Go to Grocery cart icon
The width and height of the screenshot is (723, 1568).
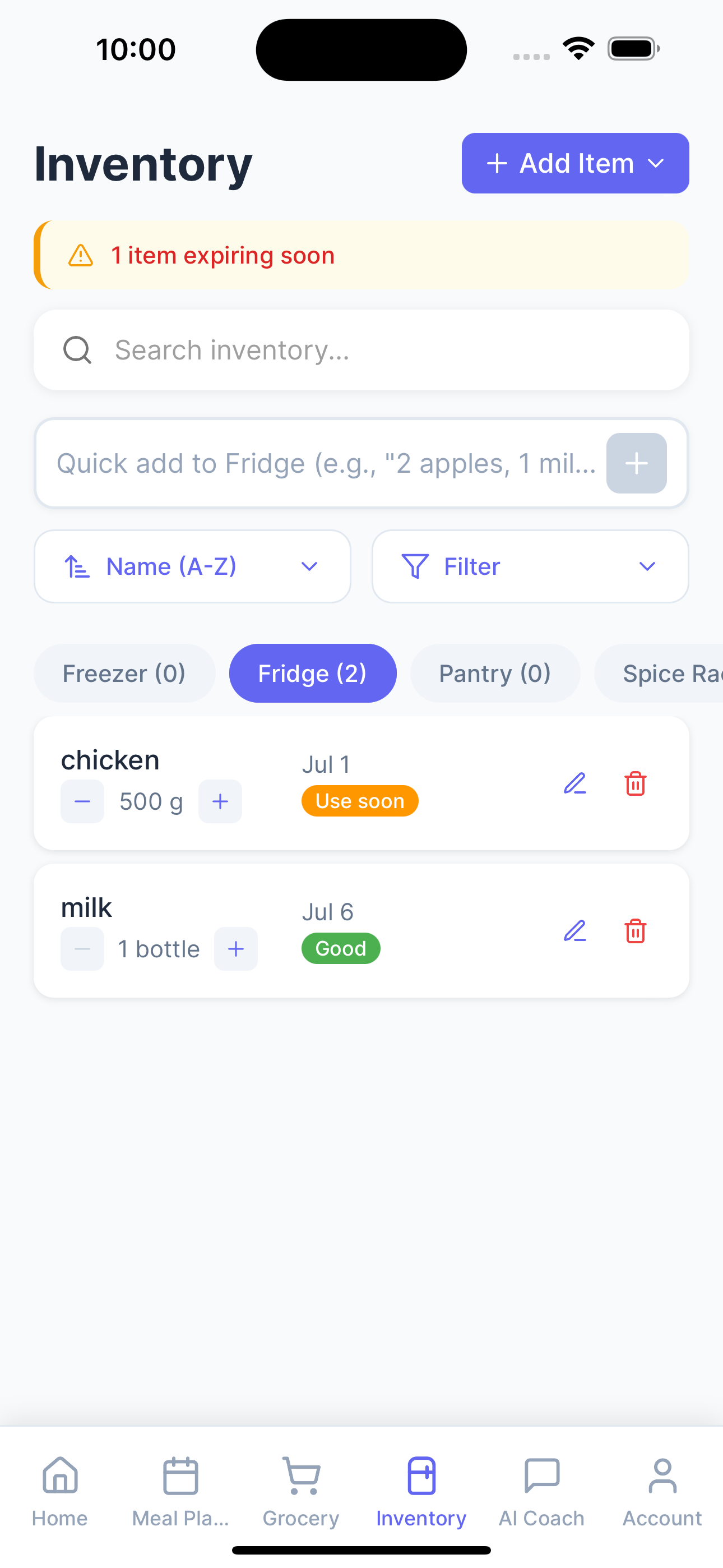302,1475
